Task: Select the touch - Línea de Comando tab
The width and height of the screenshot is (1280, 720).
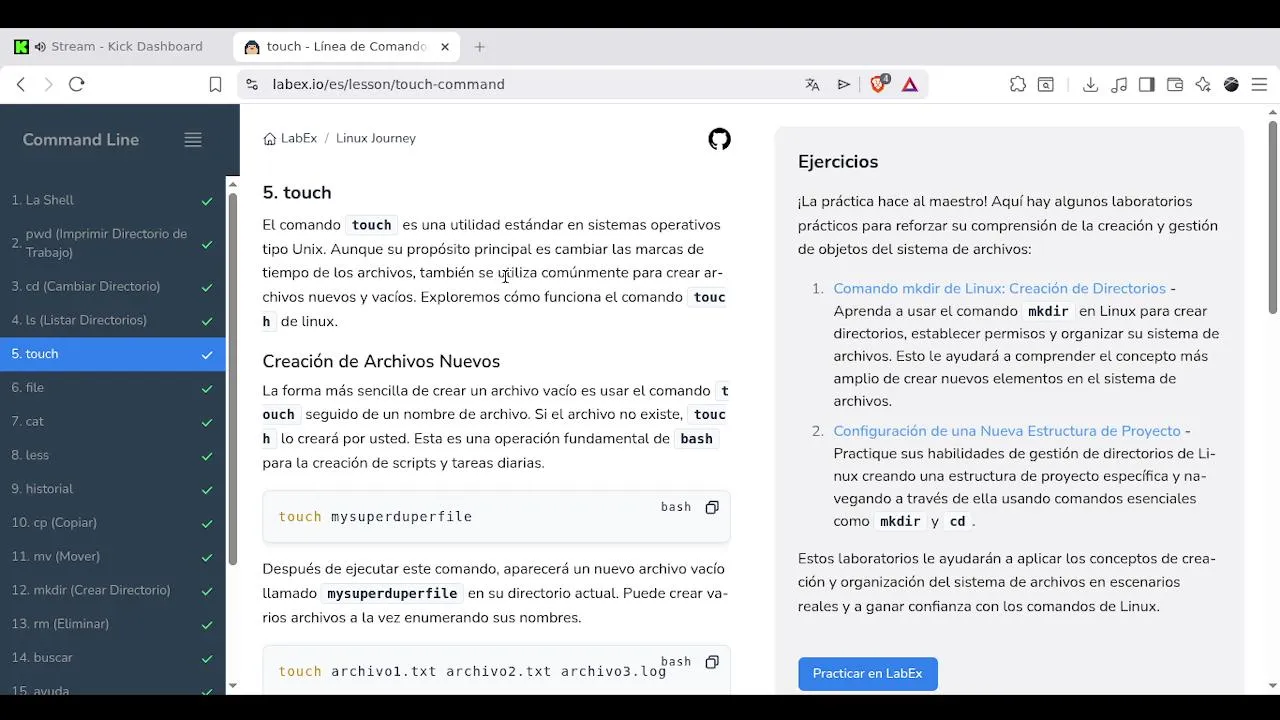Action: (347, 47)
